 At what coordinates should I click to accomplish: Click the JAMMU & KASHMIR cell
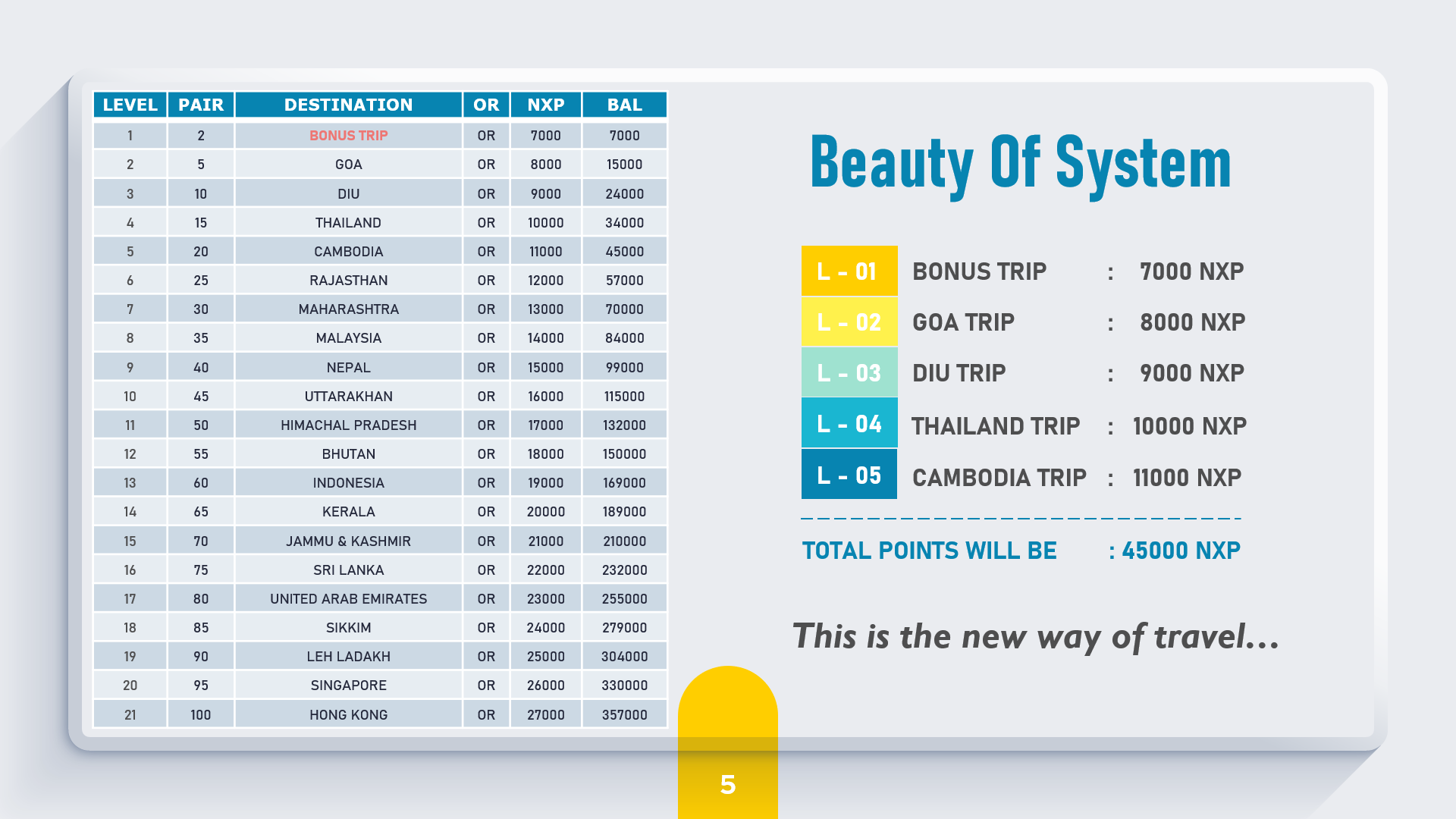tap(349, 541)
